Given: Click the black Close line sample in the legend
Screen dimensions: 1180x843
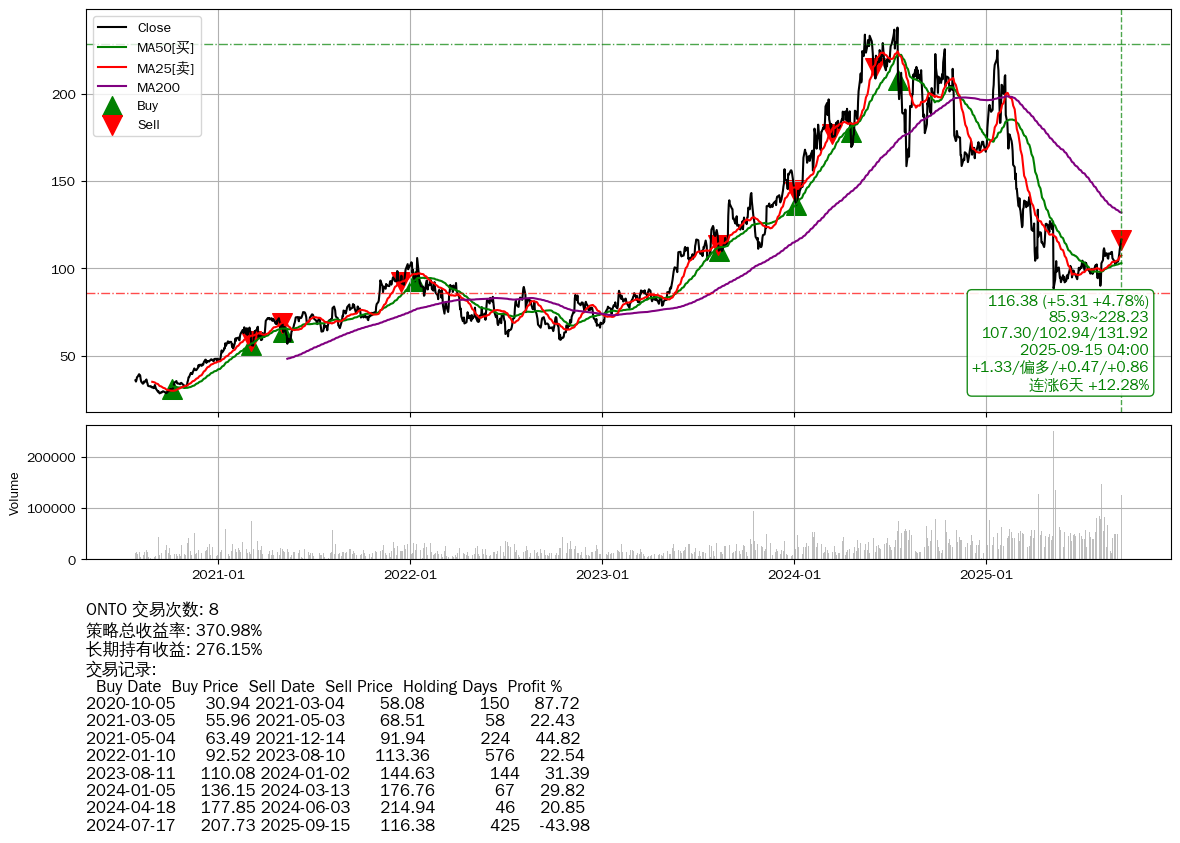Looking at the screenshot, I should [113, 28].
